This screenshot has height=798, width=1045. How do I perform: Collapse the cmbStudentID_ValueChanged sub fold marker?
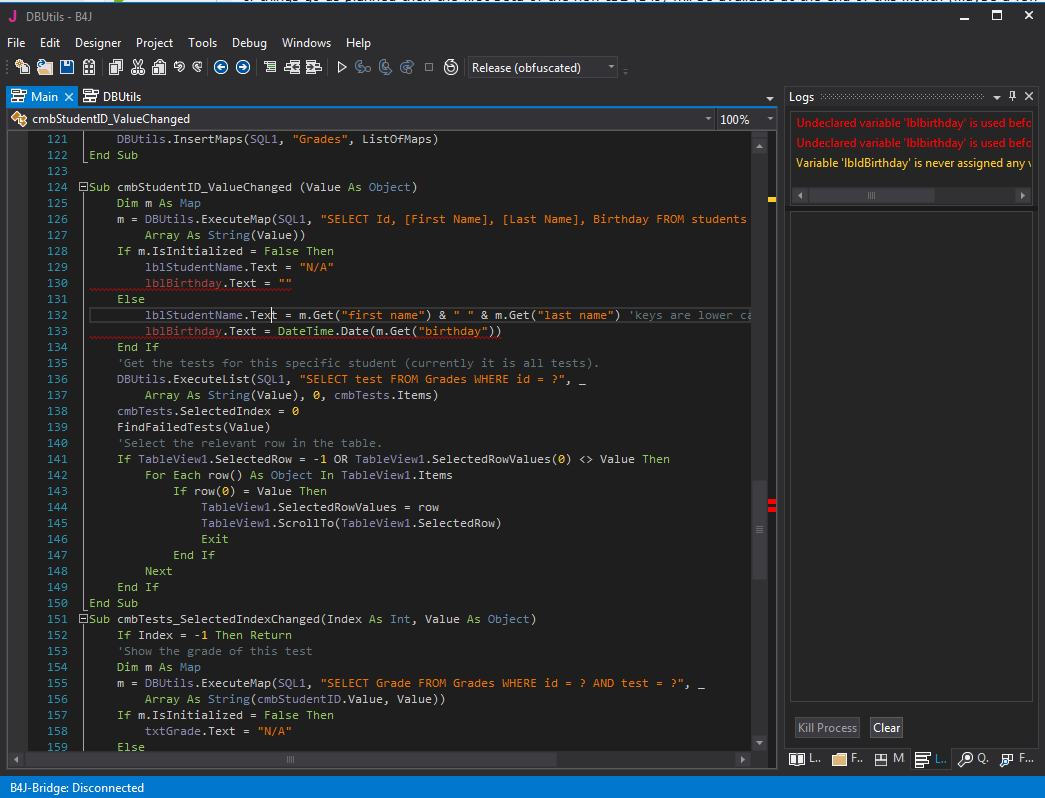[82, 187]
